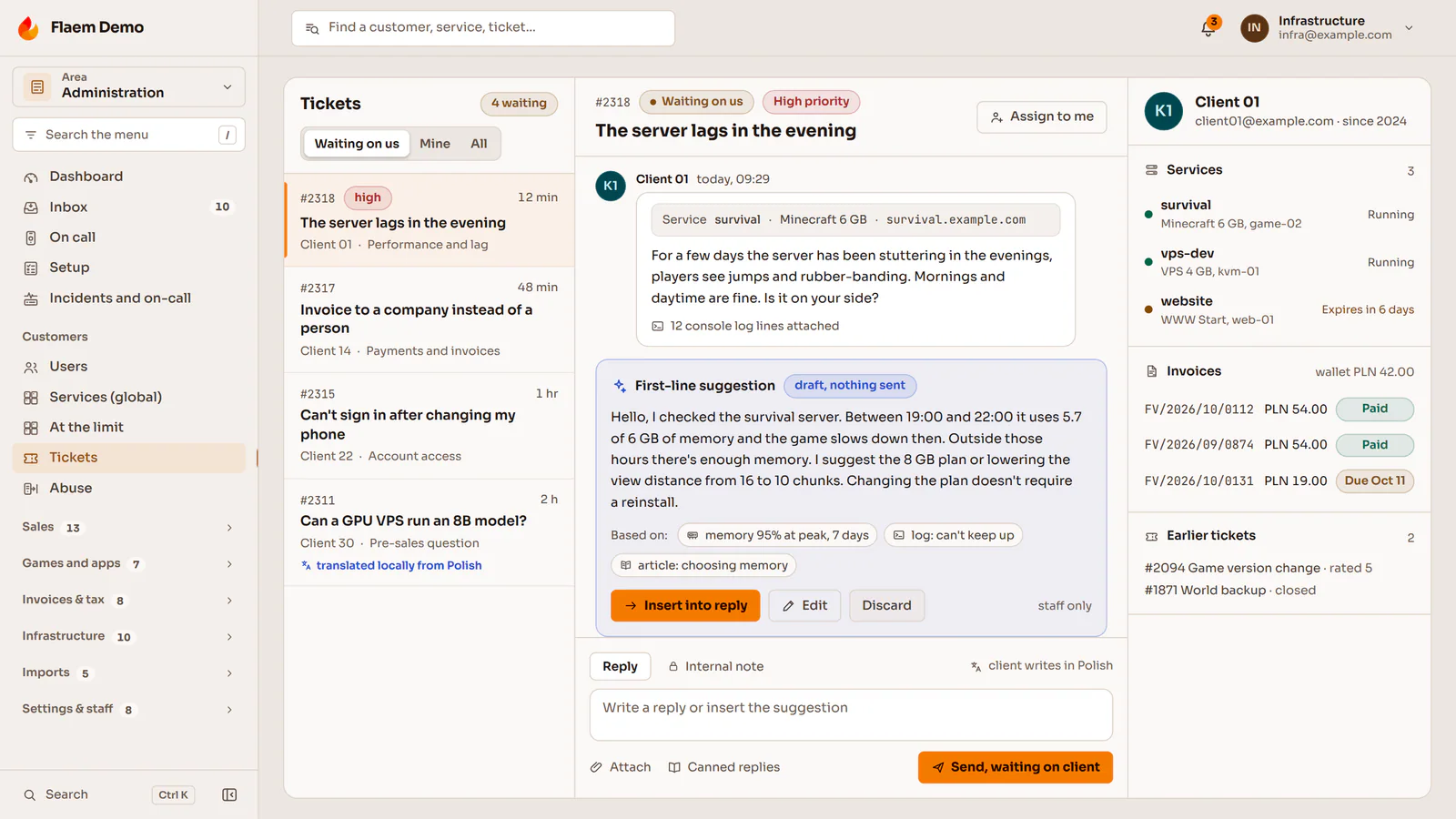The image size is (1456, 819).
Task: Open ticket #2311 GPU VPS question
Action: (x=430, y=532)
